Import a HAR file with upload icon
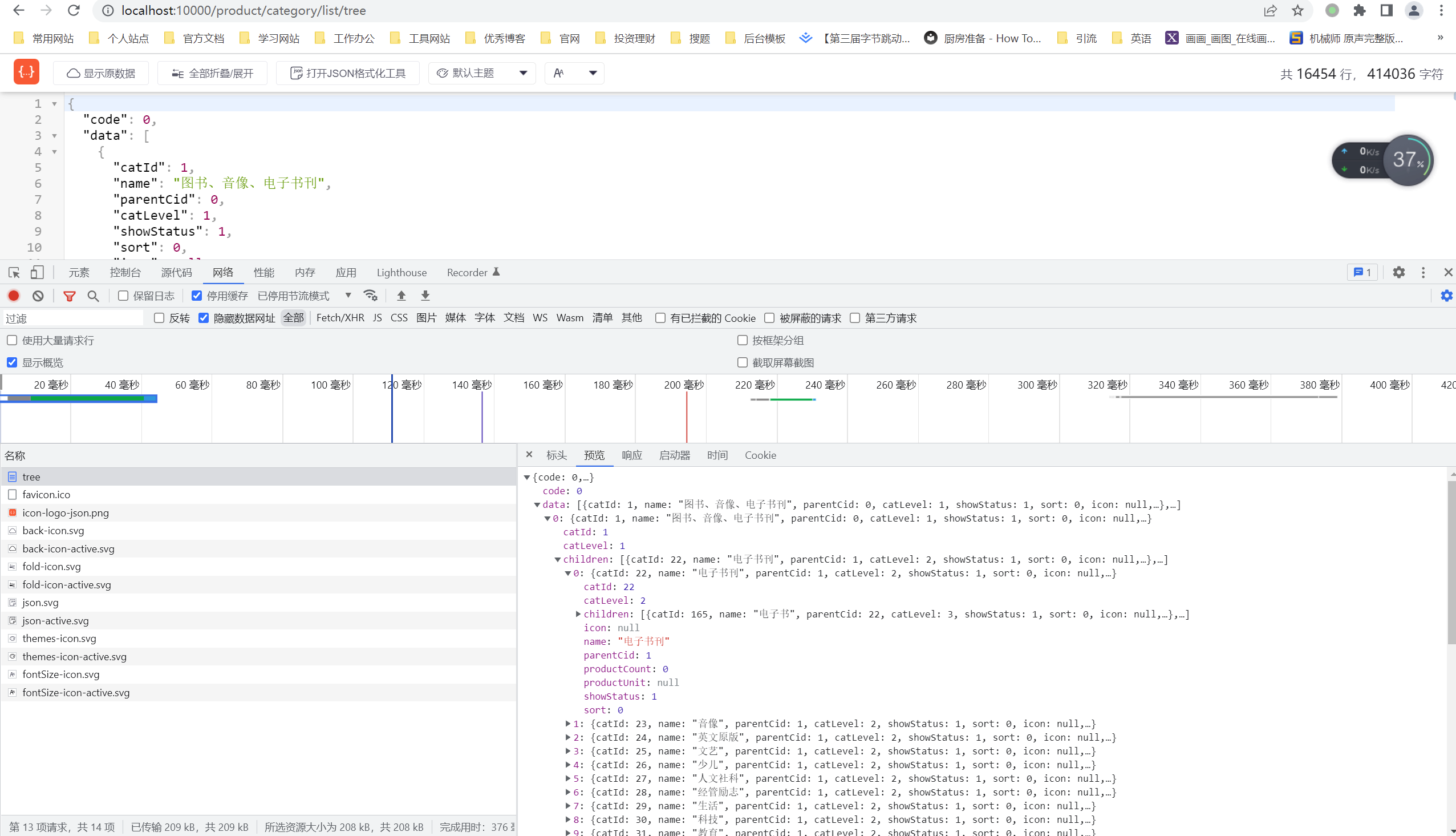 pyautogui.click(x=401, y=296)
